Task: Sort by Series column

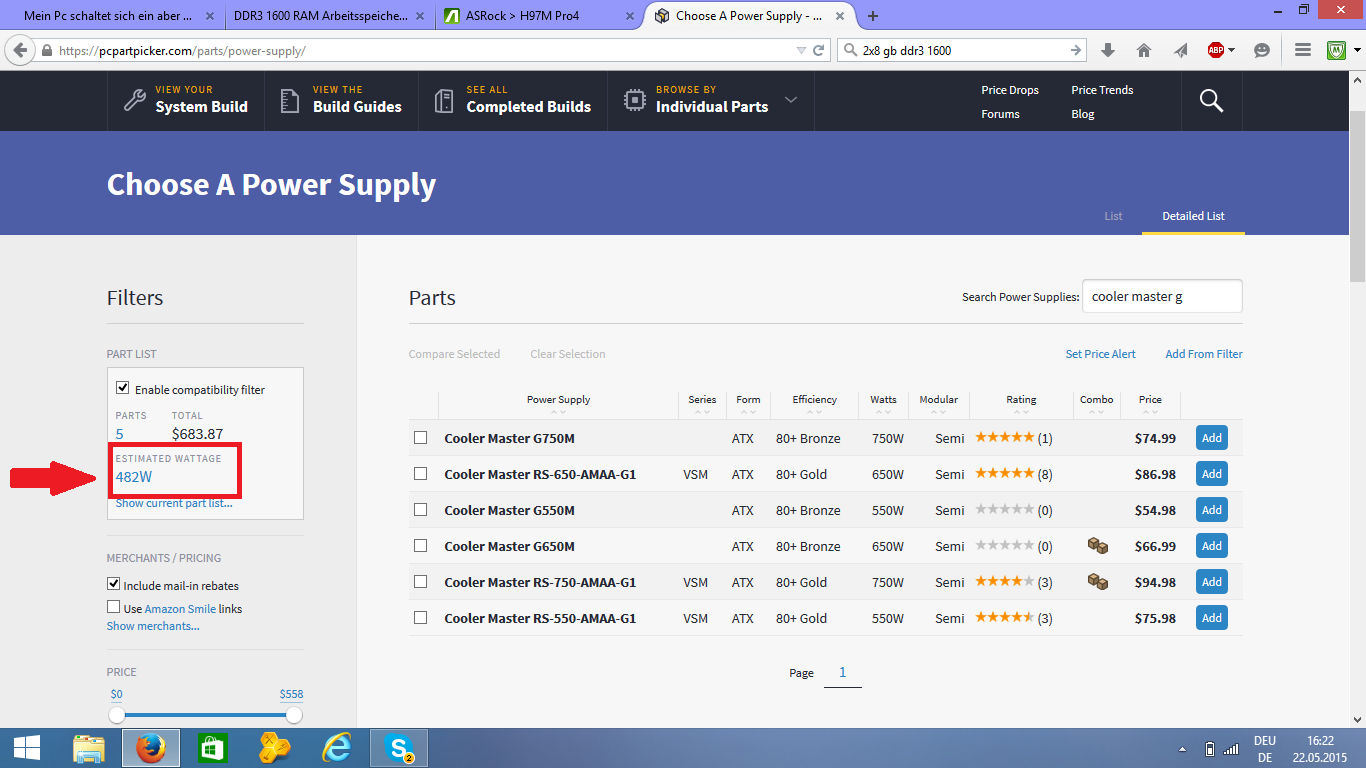Action: click(x=702, y=400)
